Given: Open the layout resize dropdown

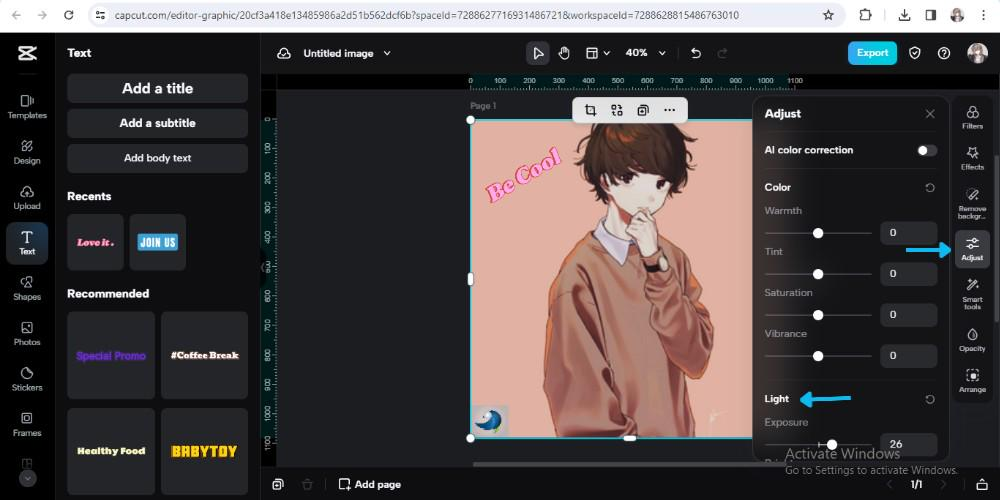Looking at the screenshot, I should pos(598,54).
